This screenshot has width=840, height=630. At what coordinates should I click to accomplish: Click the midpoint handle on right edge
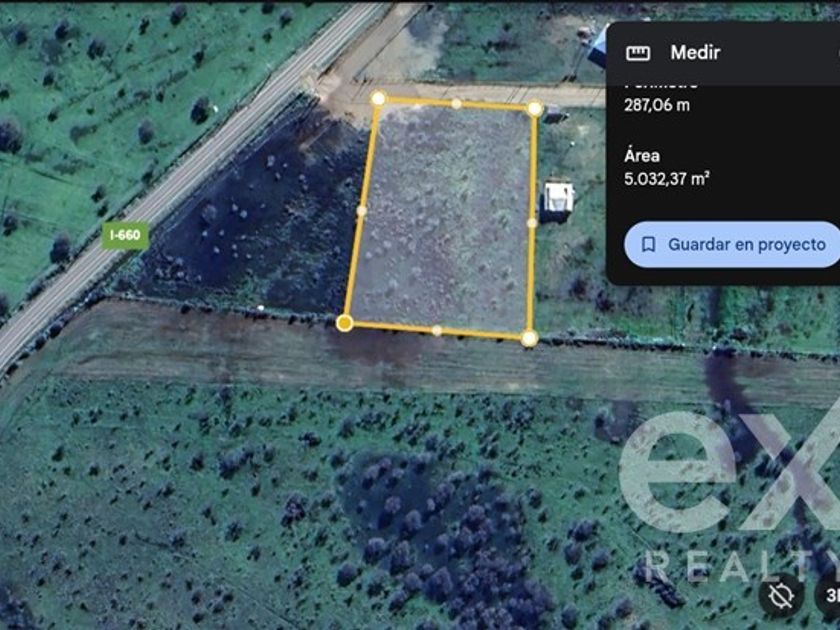(532, 223)
